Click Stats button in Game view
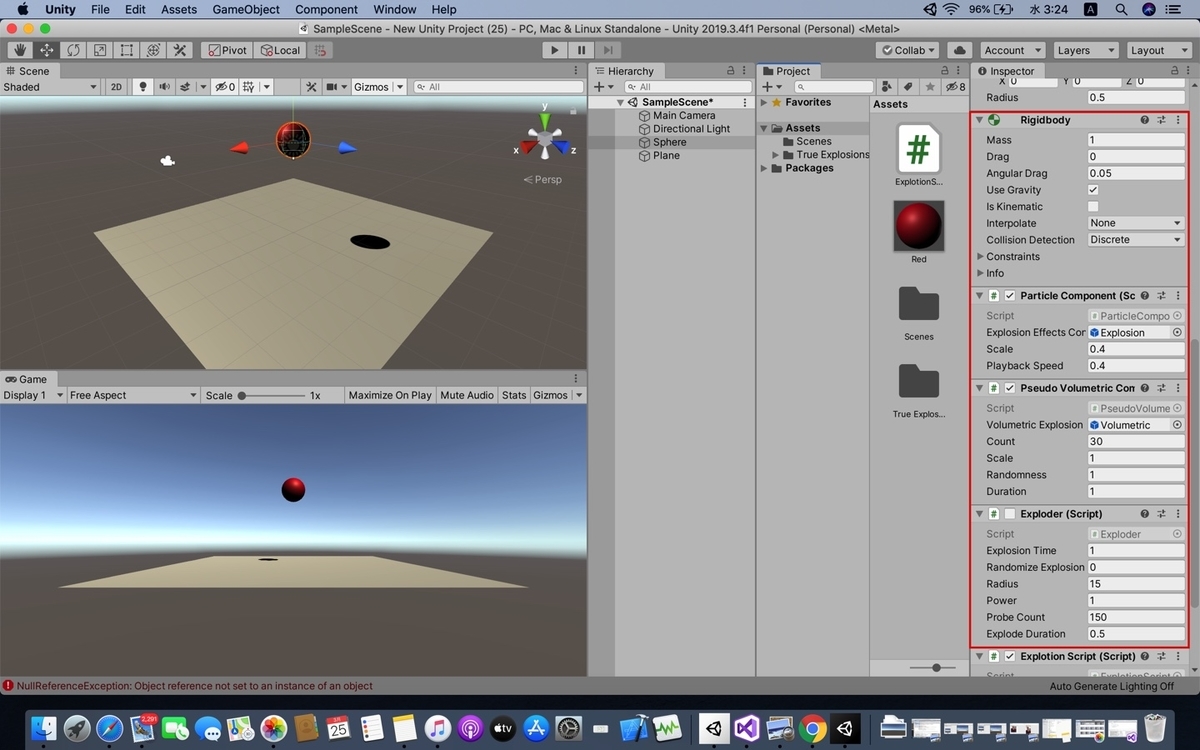The image size is (1200, 750). 514,395
